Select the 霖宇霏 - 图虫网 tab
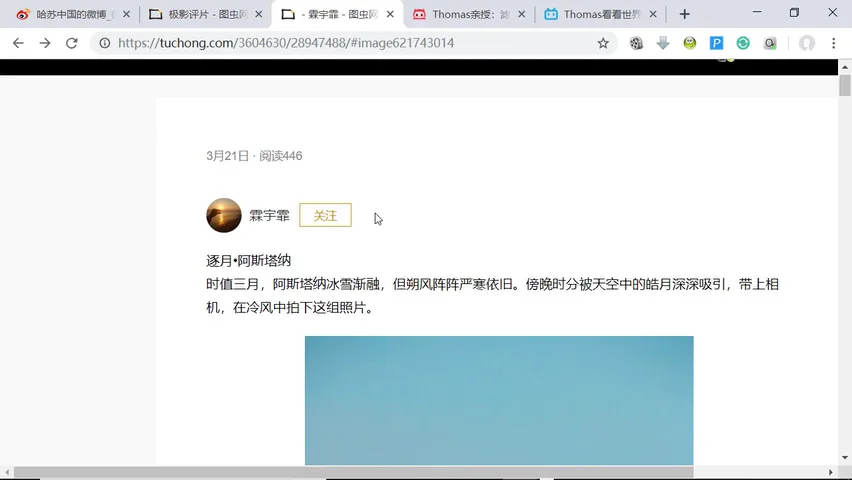This screenshot has height=480, width=852. 337,14
